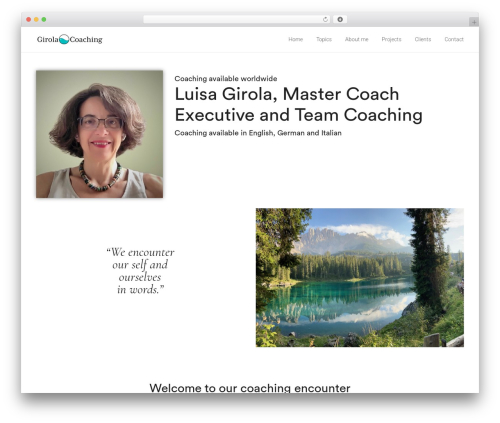Click the yellow minimize window dot
Screen dimensions: 500x423
click(36, 20)
